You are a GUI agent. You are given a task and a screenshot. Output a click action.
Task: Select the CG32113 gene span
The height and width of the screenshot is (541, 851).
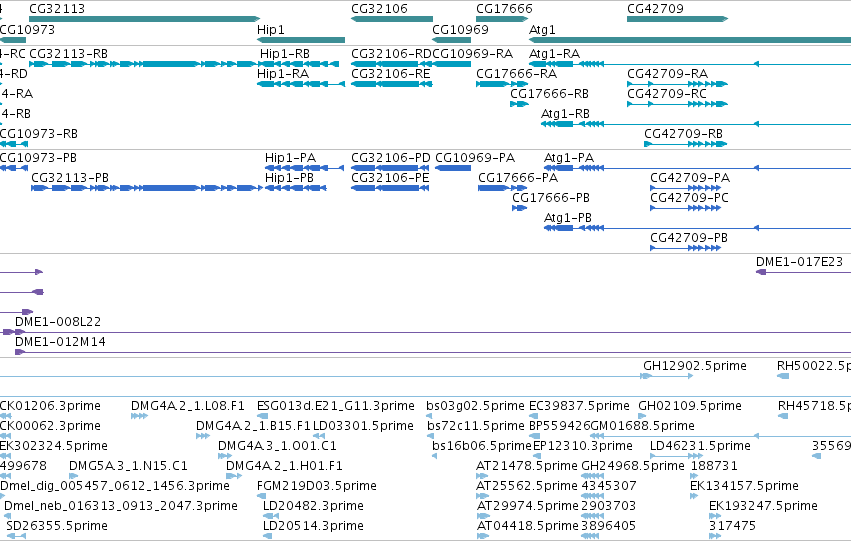(x=144, y=19)
